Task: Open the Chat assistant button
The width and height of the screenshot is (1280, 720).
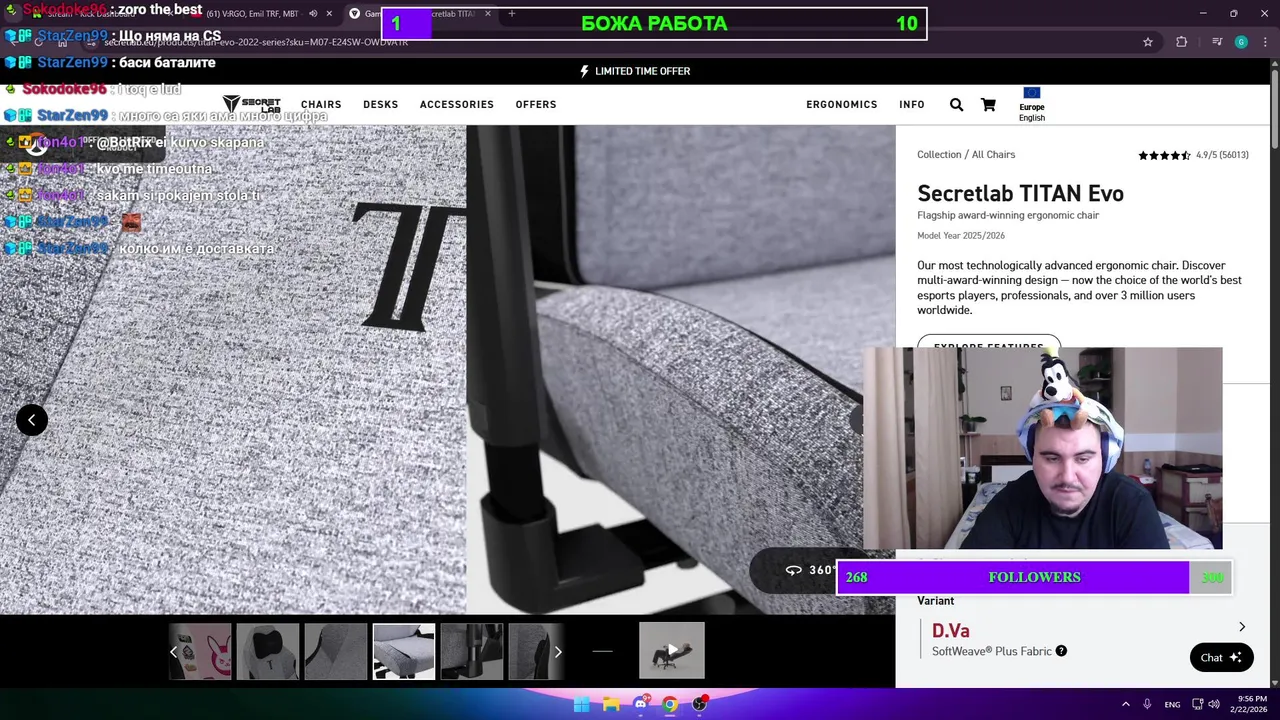Action: coord(1221,657)
